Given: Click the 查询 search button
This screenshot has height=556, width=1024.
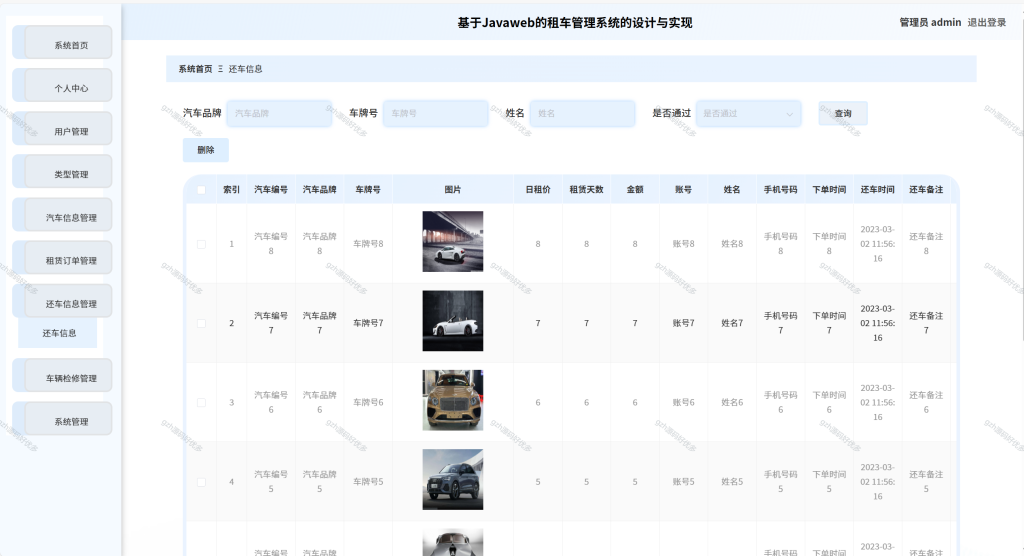Looking at the screenshot, I should (843, 113).
